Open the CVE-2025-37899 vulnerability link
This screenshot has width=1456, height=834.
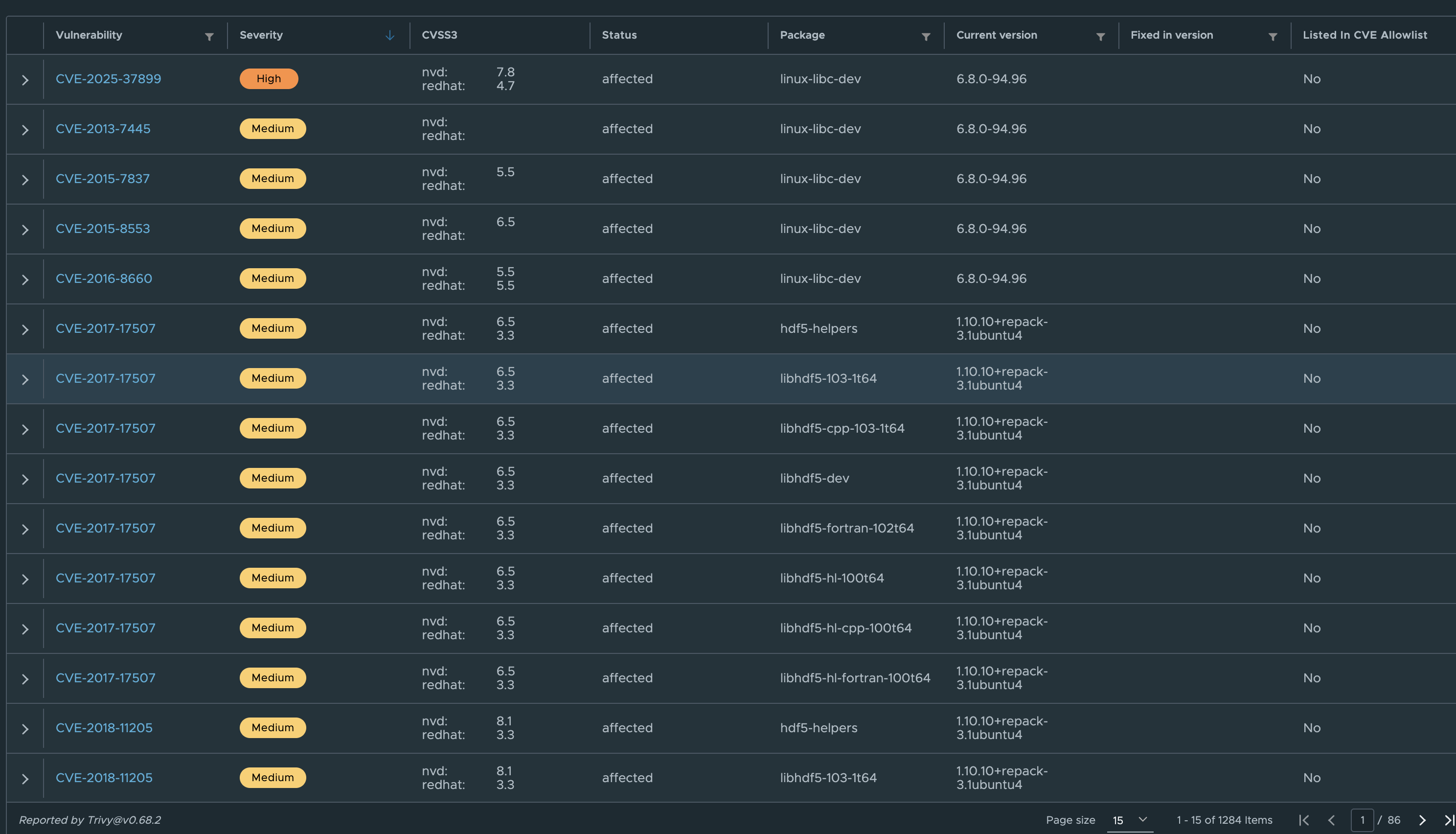coord(108,79)
